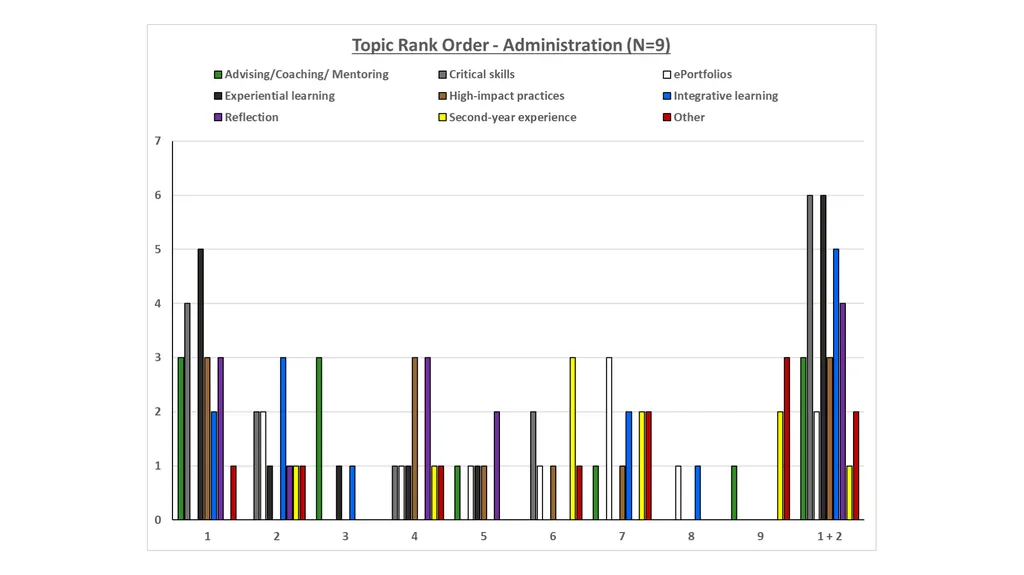Select red Other bar in rank 9
The height and width of the screenshot is (575, 1024).
pyautogui.click(x=787, y=438)
